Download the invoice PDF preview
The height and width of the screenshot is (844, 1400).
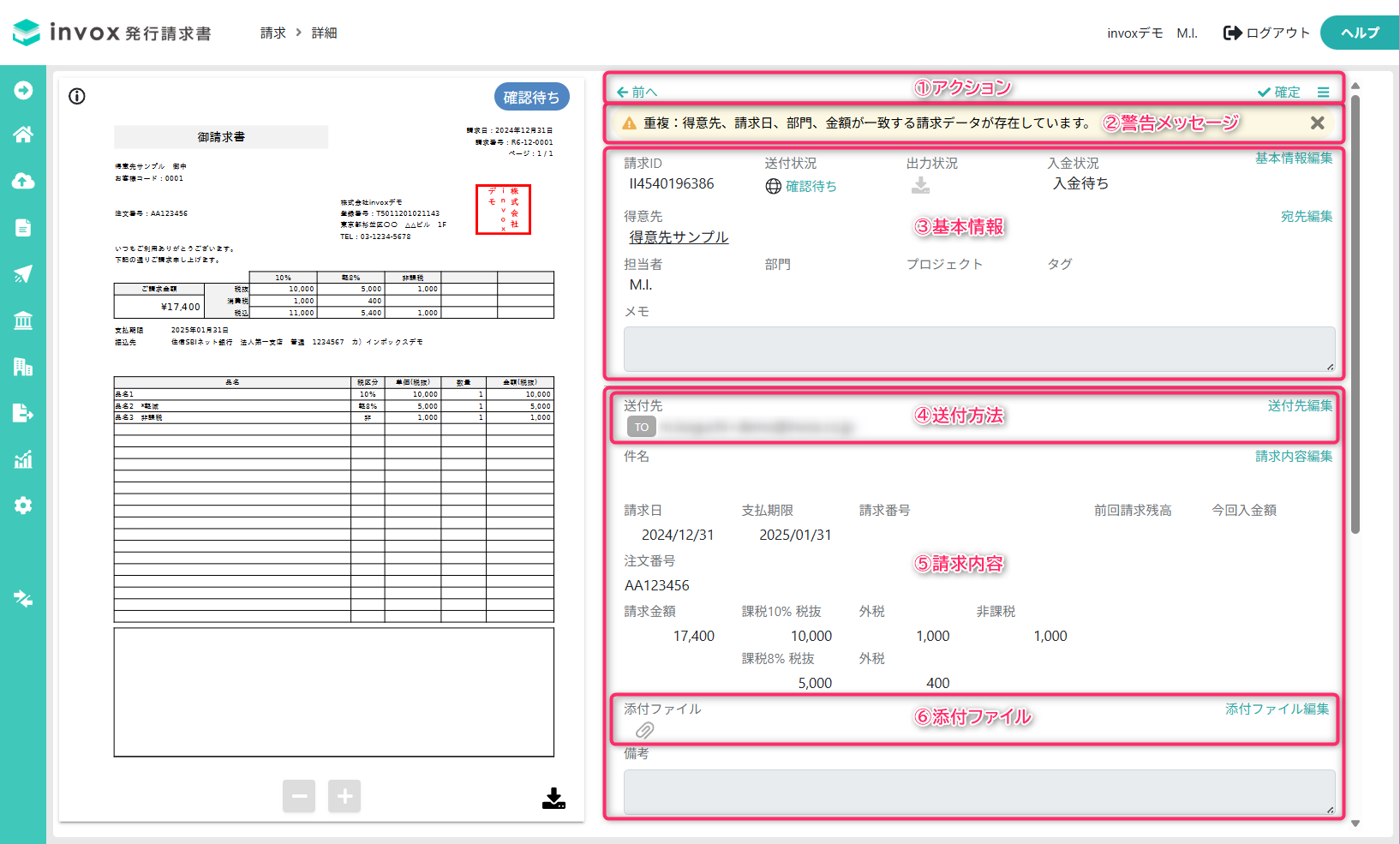(554, 799)
